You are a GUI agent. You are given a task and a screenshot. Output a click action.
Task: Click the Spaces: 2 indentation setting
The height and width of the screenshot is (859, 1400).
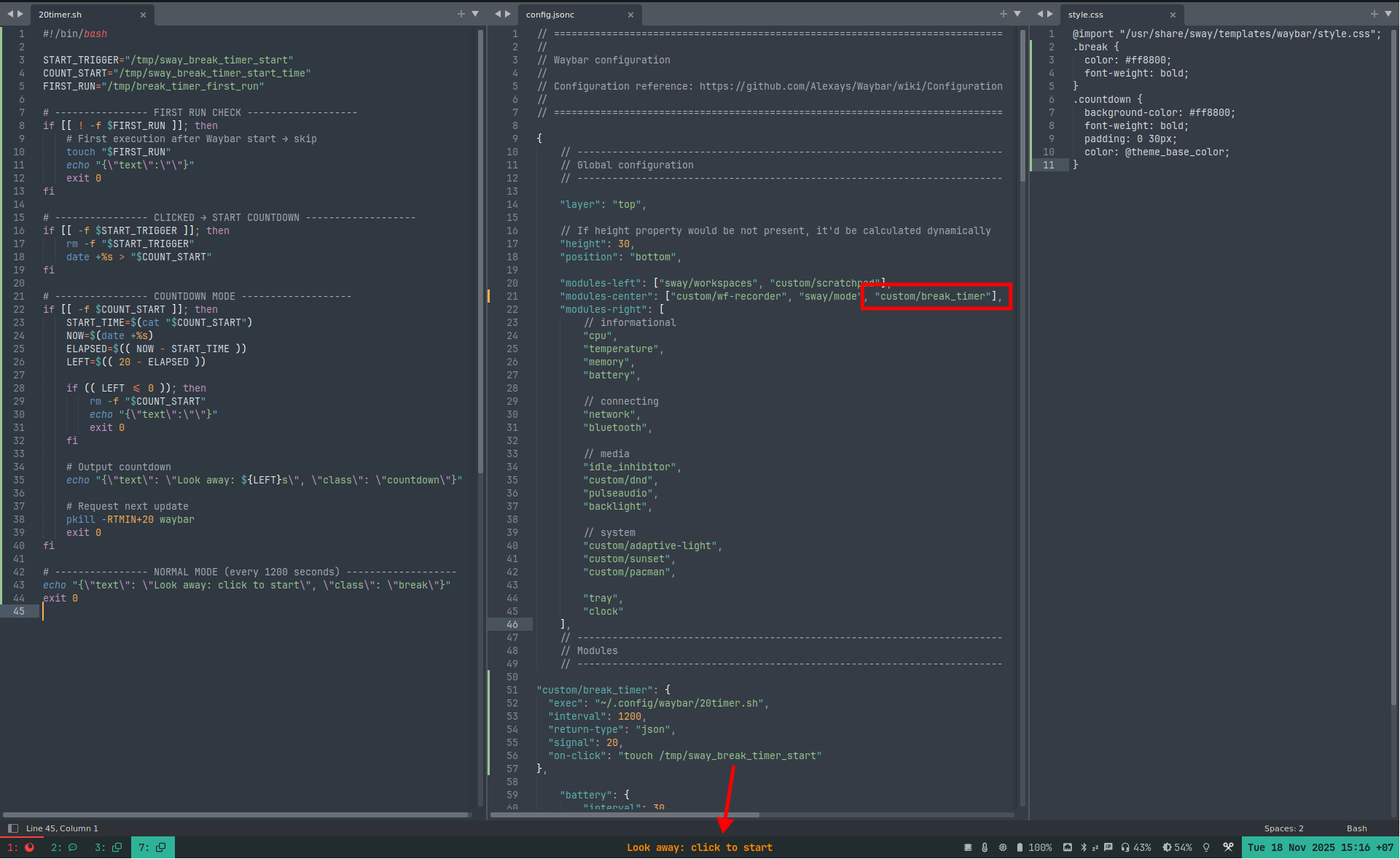(x=1283, y=828)
